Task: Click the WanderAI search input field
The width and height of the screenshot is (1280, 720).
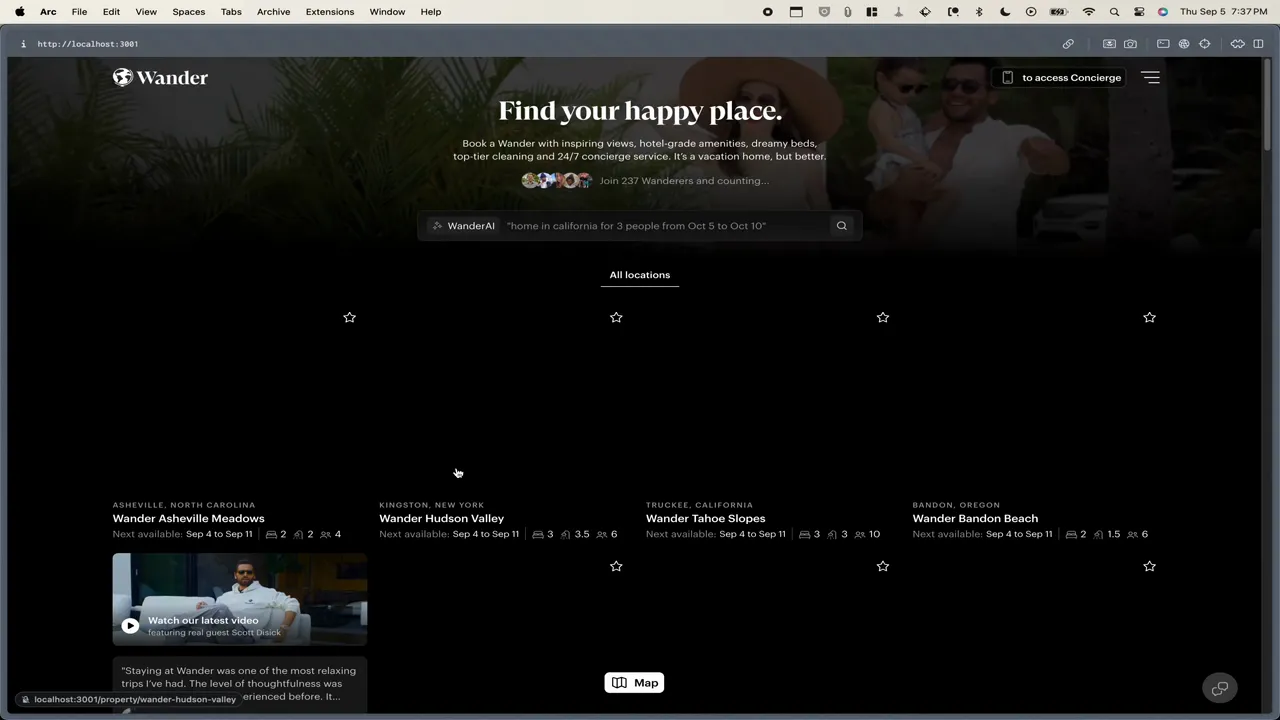Action: (x=660, y=226)
